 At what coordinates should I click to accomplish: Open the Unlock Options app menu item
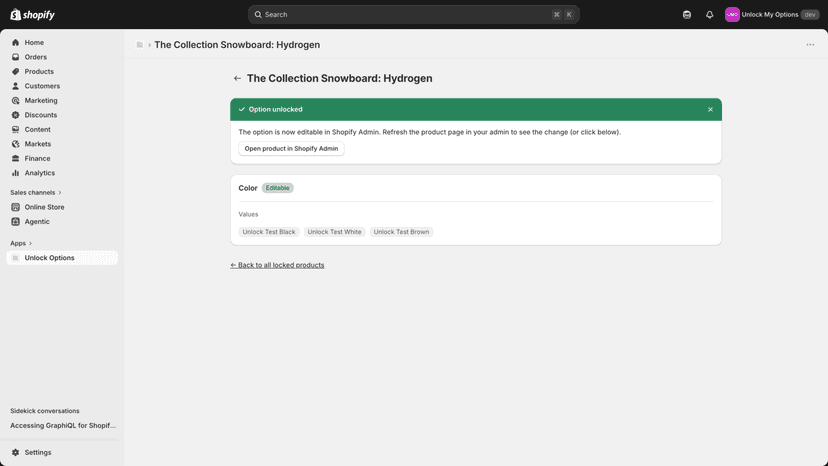coord(62,258)
